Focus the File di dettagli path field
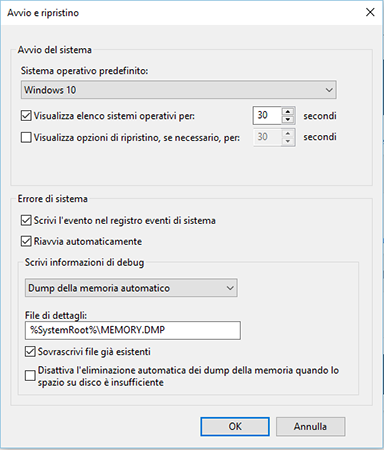This screenshot has height=450, width=384. (x=133, y=330)
